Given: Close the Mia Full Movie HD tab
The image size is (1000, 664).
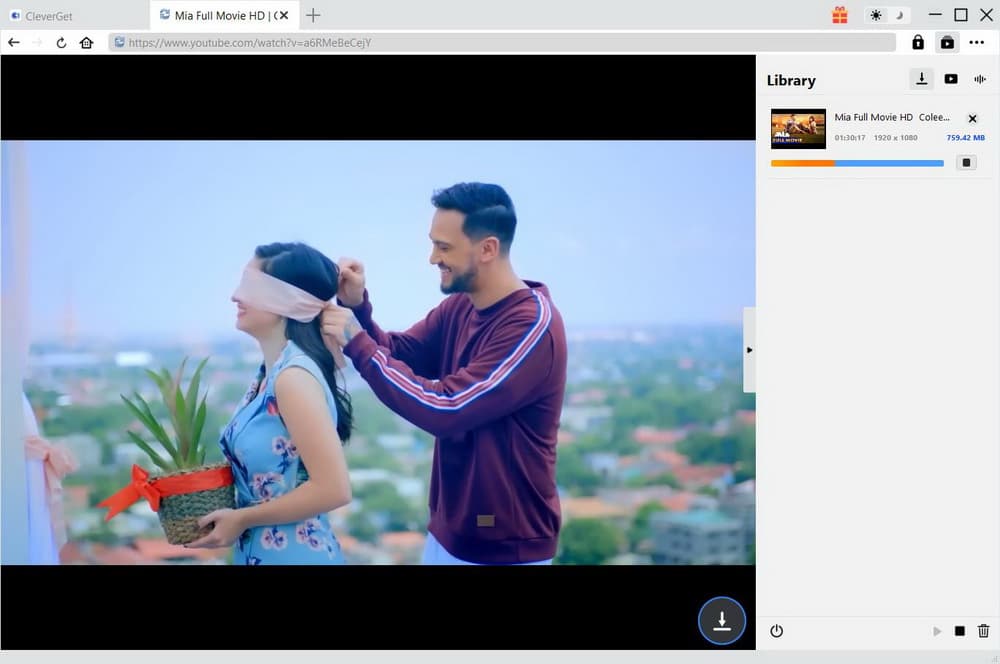Looking at the screenshot, I should pyautogui.click(x=284, y=15).
